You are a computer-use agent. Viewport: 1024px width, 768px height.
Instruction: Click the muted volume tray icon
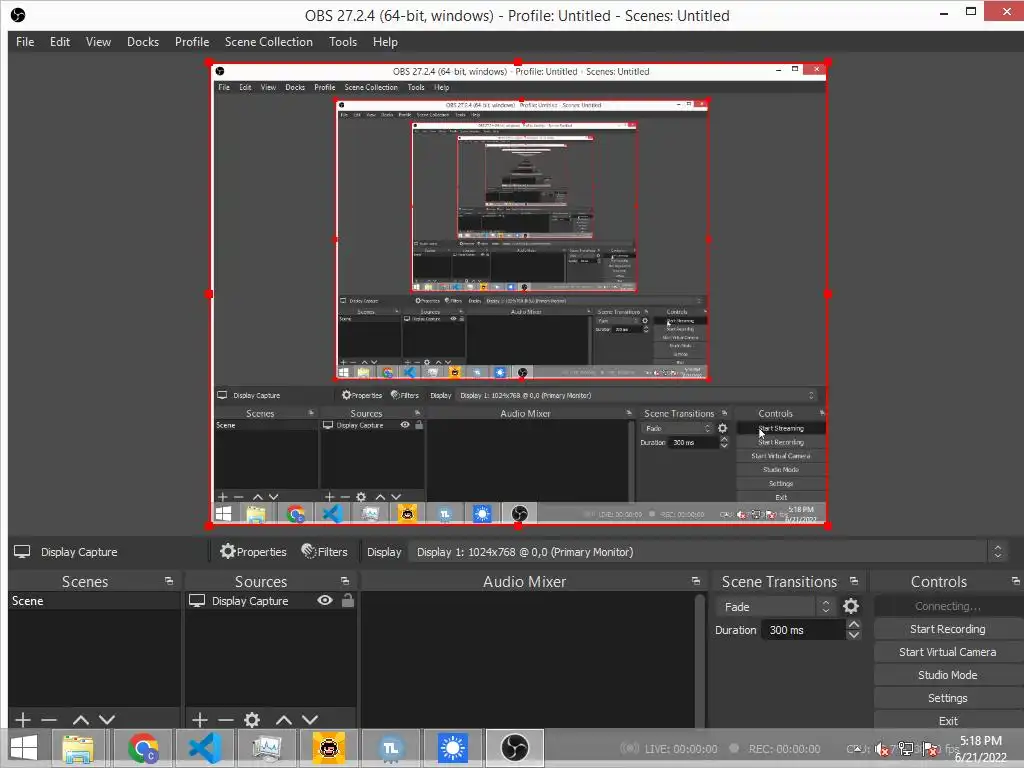point(882,749)
